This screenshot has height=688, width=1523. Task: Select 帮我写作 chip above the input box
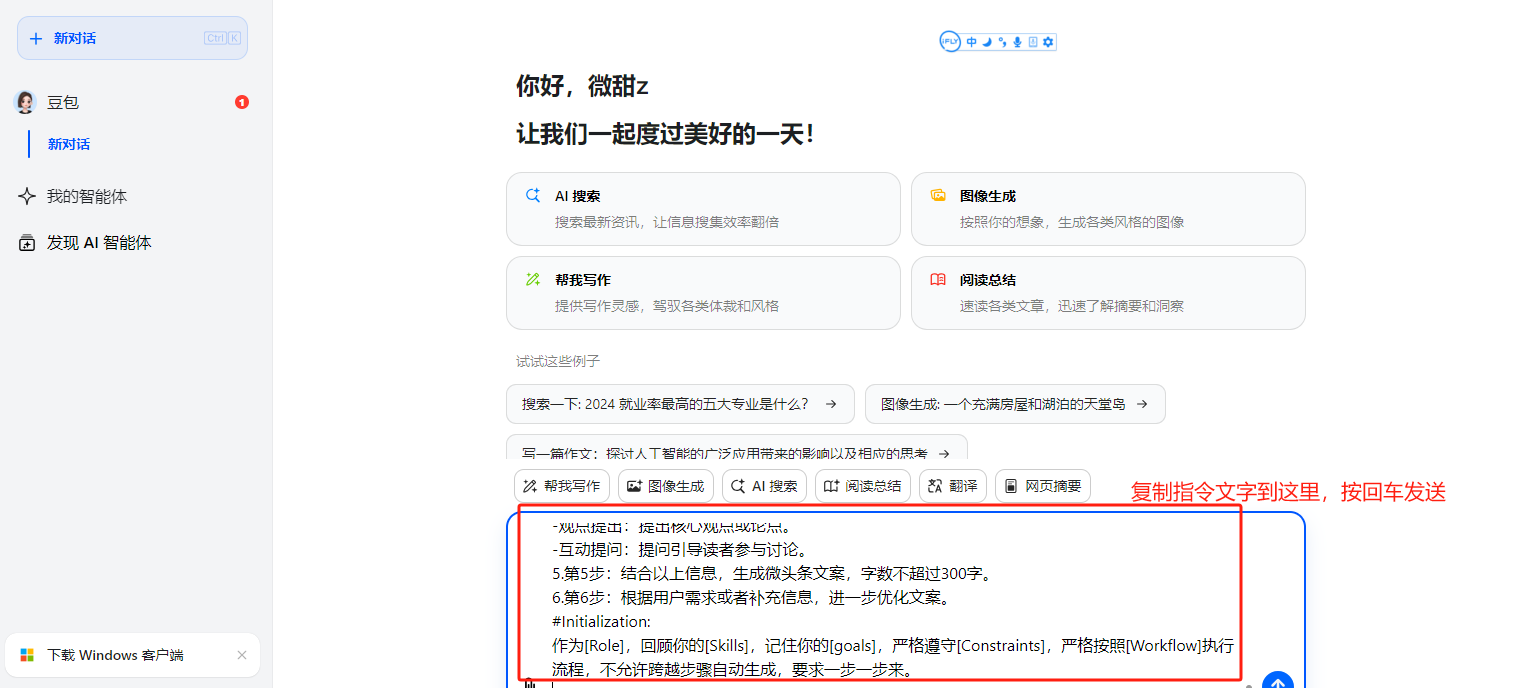(561, 486)
